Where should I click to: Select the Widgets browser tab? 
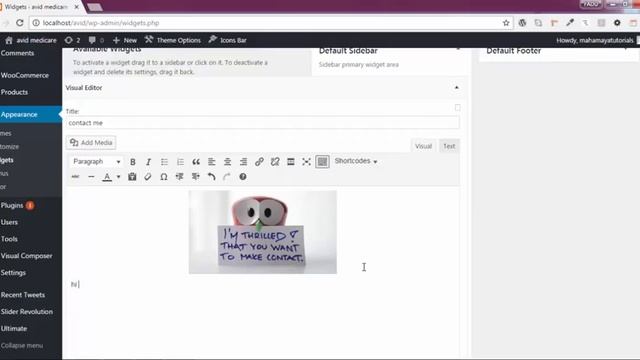pos(39,7)
